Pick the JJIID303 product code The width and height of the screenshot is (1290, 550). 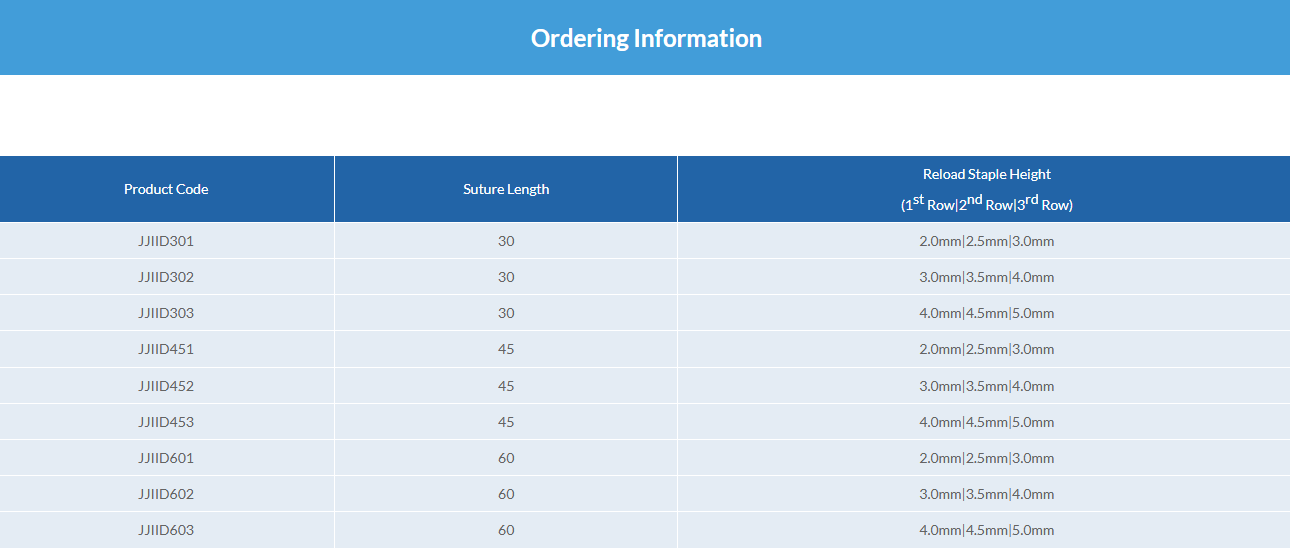pos(166,313)
